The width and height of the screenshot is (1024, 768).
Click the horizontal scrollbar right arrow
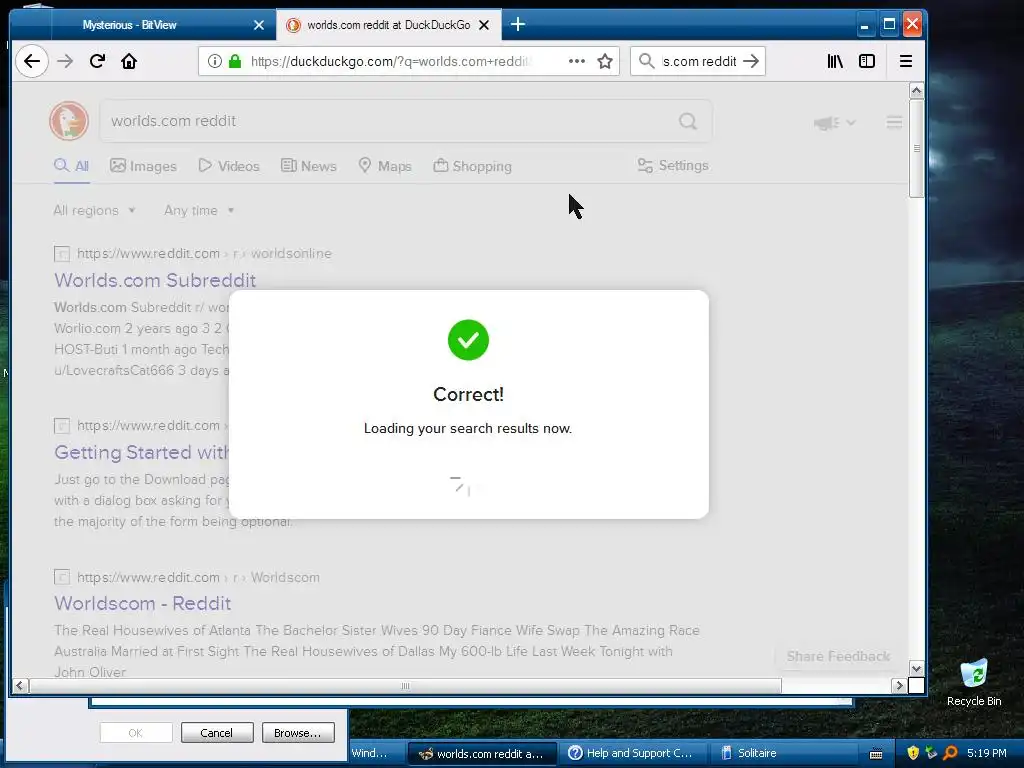coord(899,685)
